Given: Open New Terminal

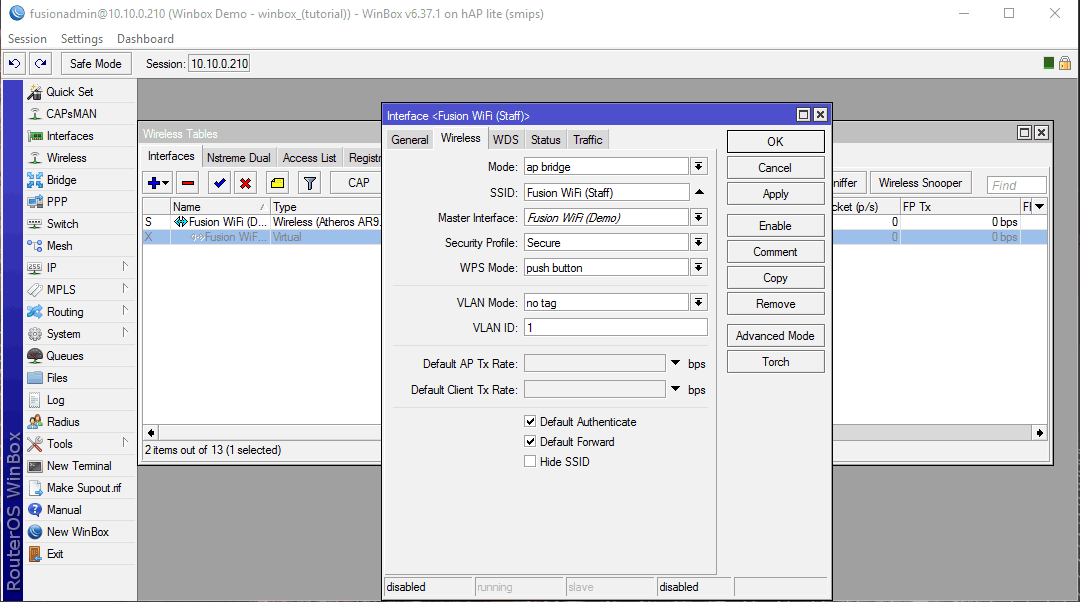Looking at the screenshot, I should (79, 466).
